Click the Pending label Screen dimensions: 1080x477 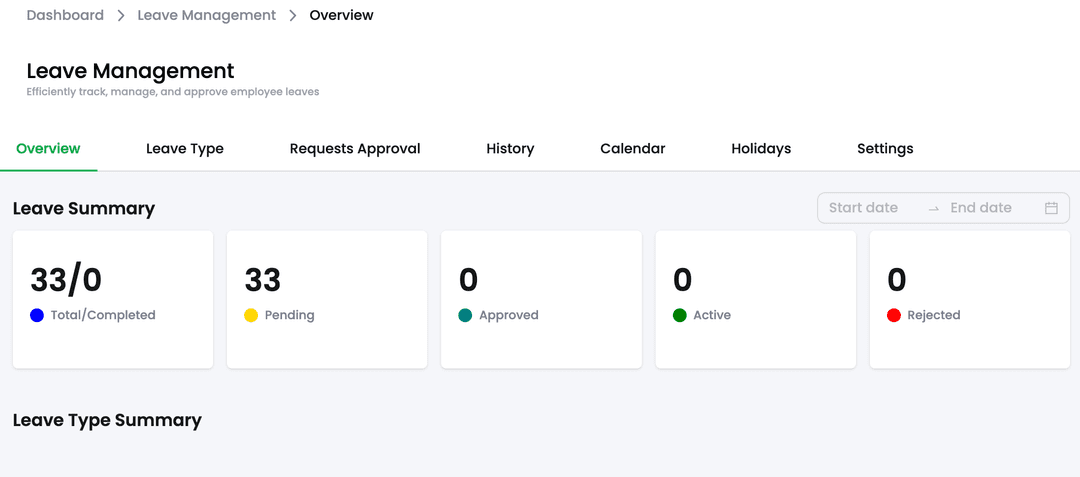click(x=289, y=315)
